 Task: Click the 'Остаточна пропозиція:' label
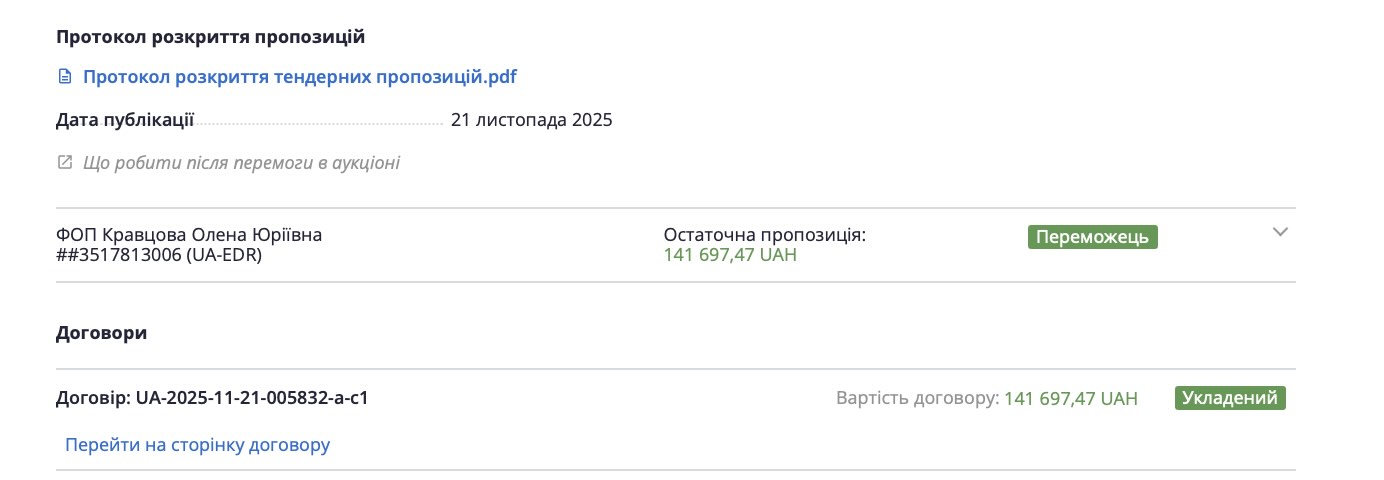tap(764, 235)
